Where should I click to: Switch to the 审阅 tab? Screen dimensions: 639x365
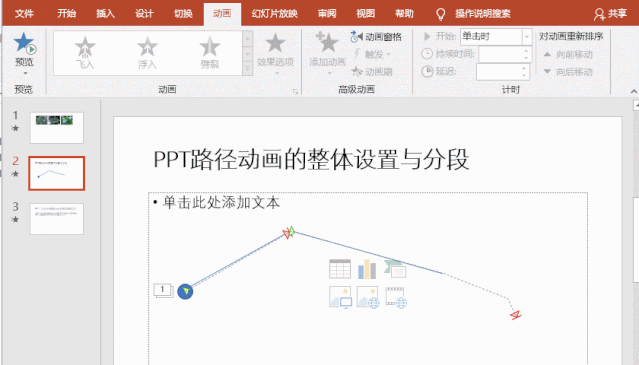point(327,13)
